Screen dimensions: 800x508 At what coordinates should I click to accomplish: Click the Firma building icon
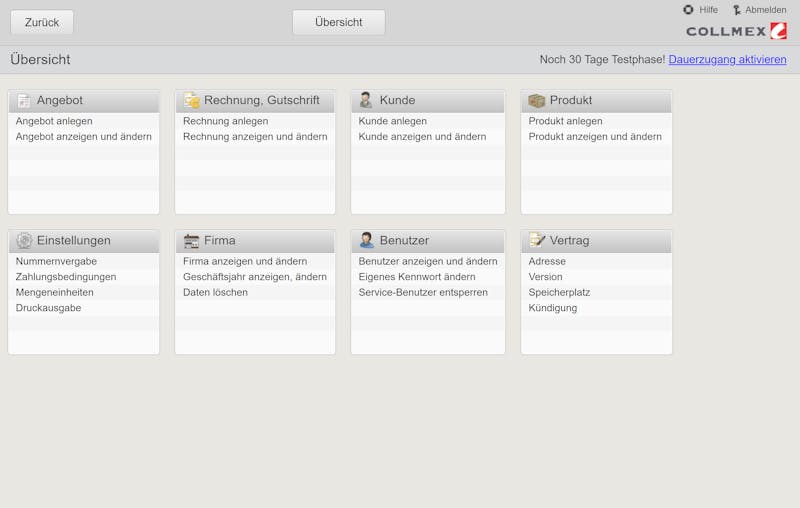[191, 241]
